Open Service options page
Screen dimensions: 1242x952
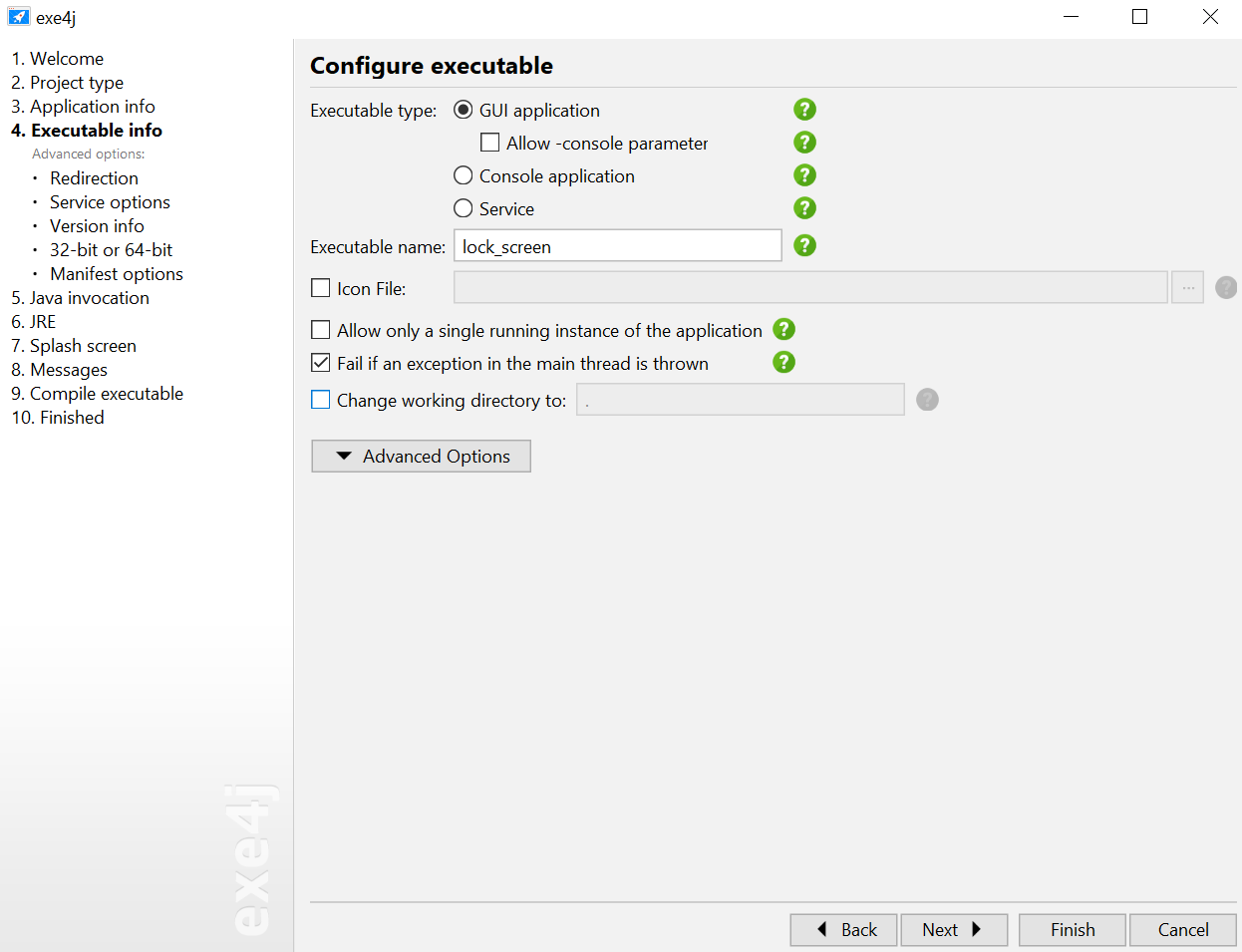coord(110,202)
